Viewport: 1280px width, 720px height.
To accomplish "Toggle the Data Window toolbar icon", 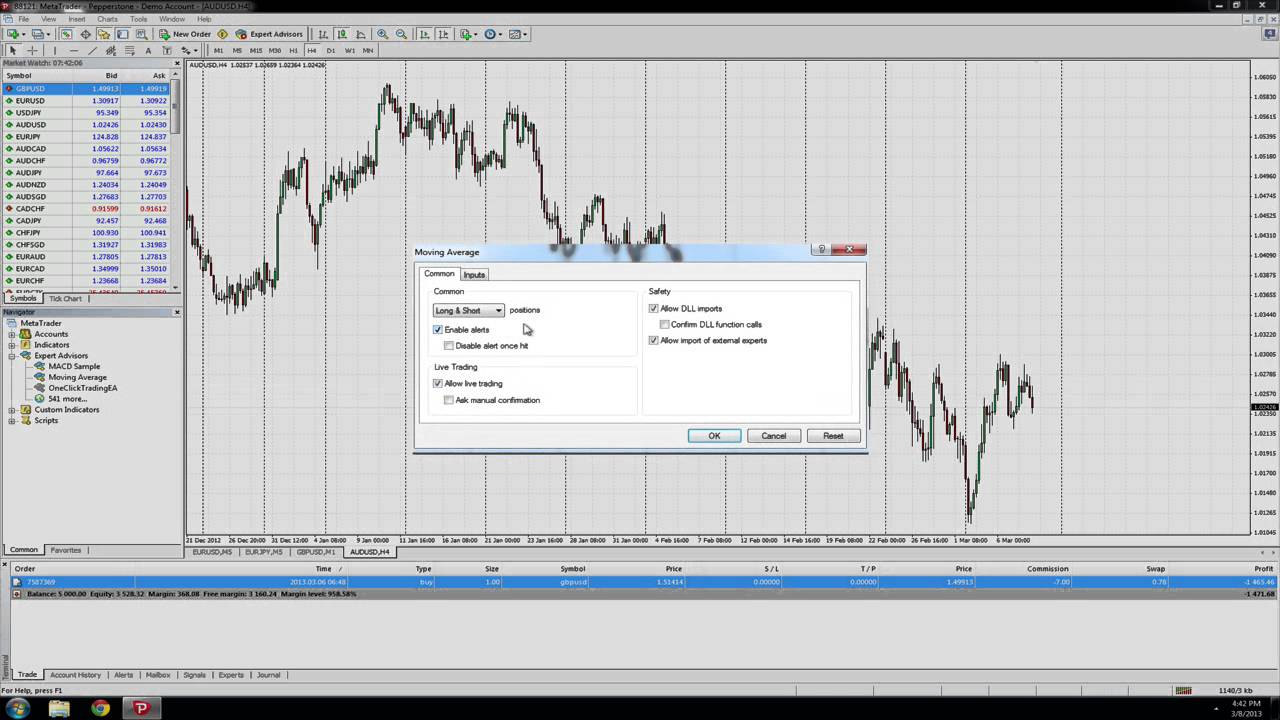I will (85, 34).
